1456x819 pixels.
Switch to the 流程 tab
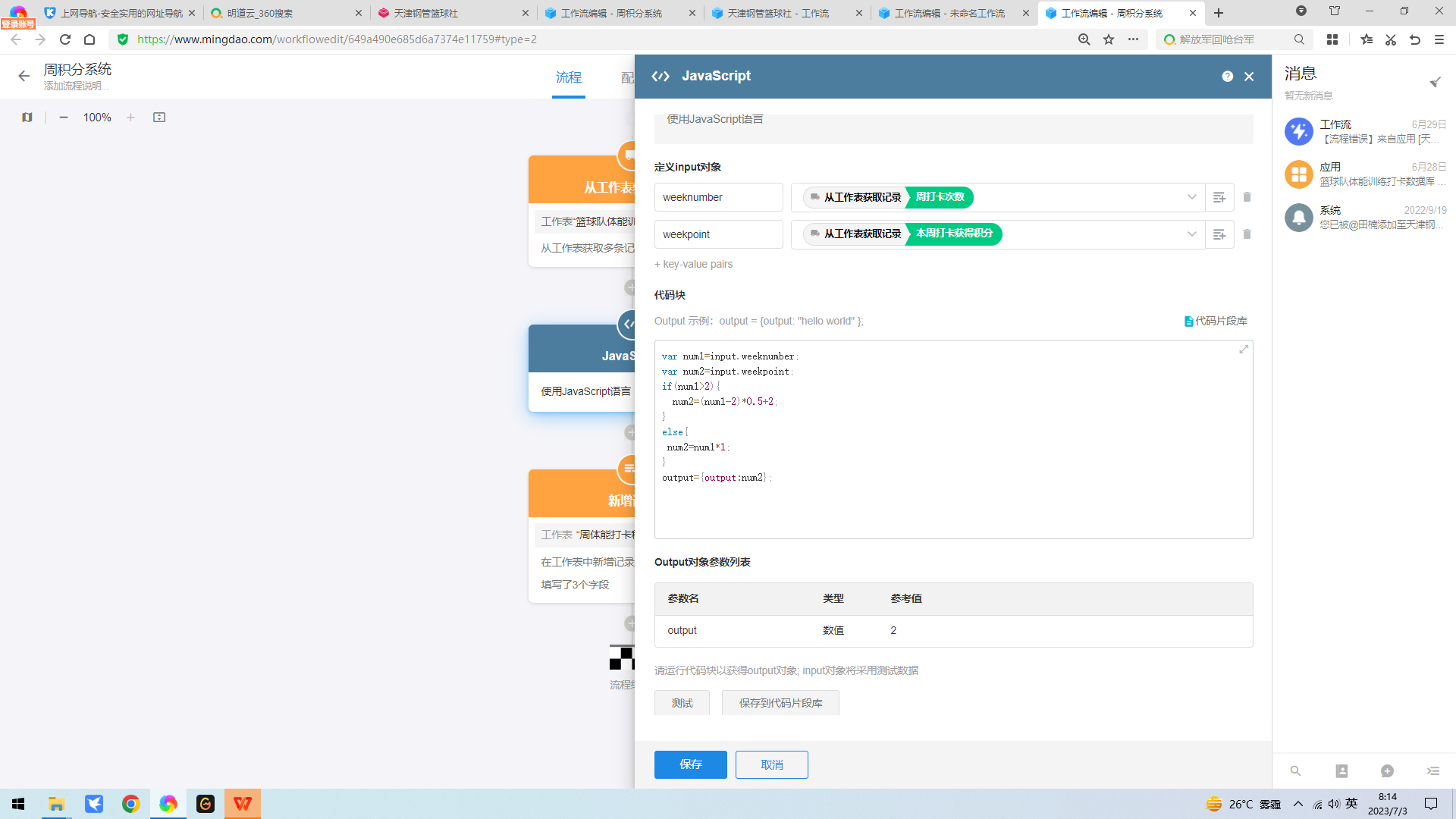(x=568, y=77)
